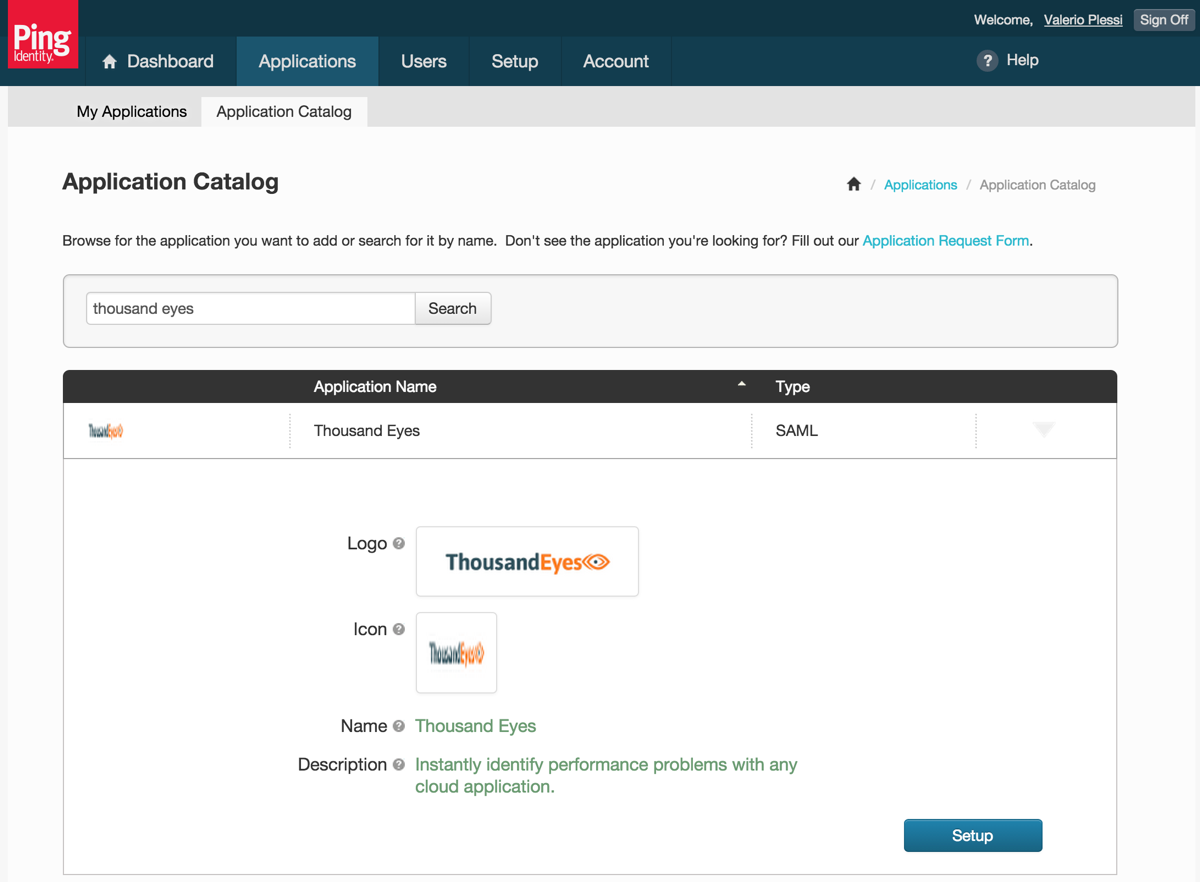Click the Icon field help icon
1200x882 pixels.
(x=399, y=629)
